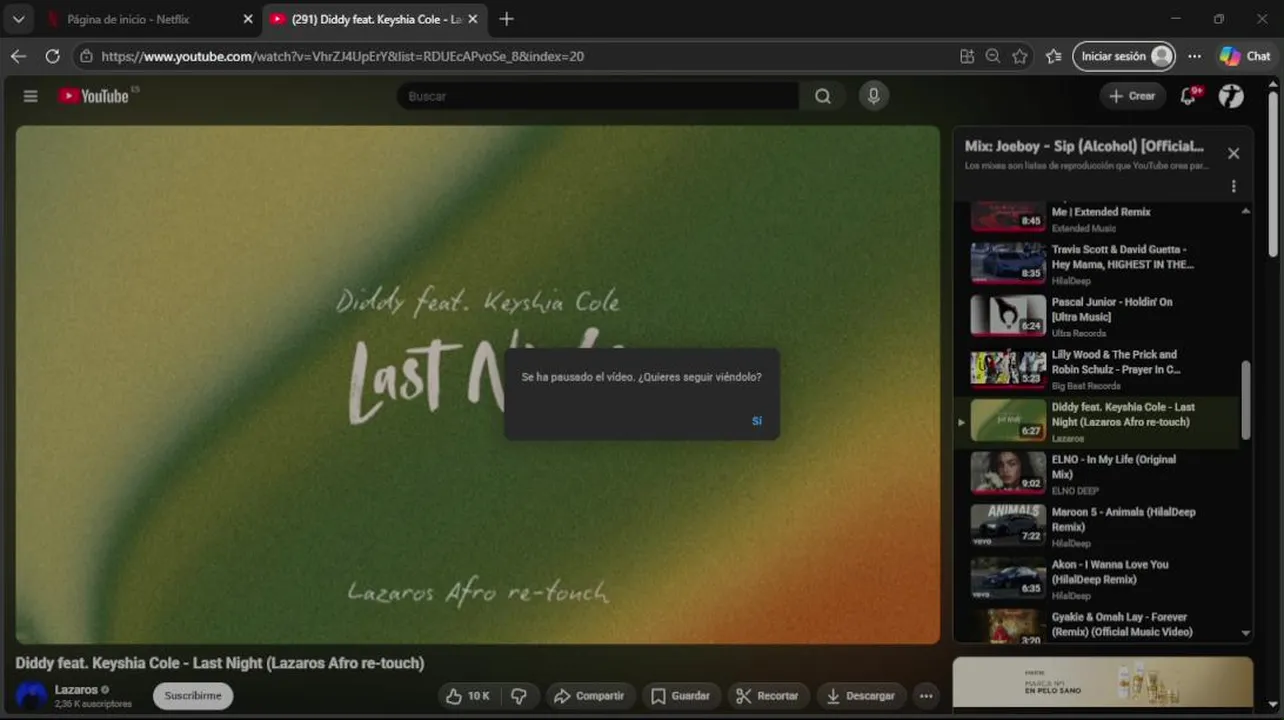Viewport: 1284px width, 720px height.
Task: Open the YouTube hamburger guide menu
Action: (31, 96)
